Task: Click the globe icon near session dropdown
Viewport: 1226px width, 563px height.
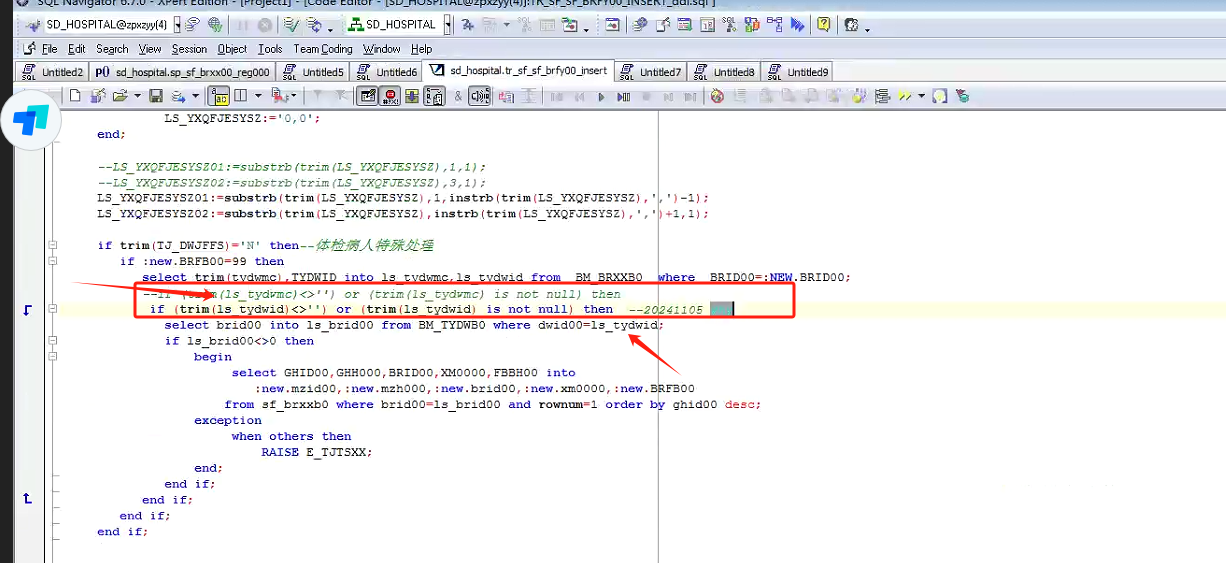Action: 215,24
